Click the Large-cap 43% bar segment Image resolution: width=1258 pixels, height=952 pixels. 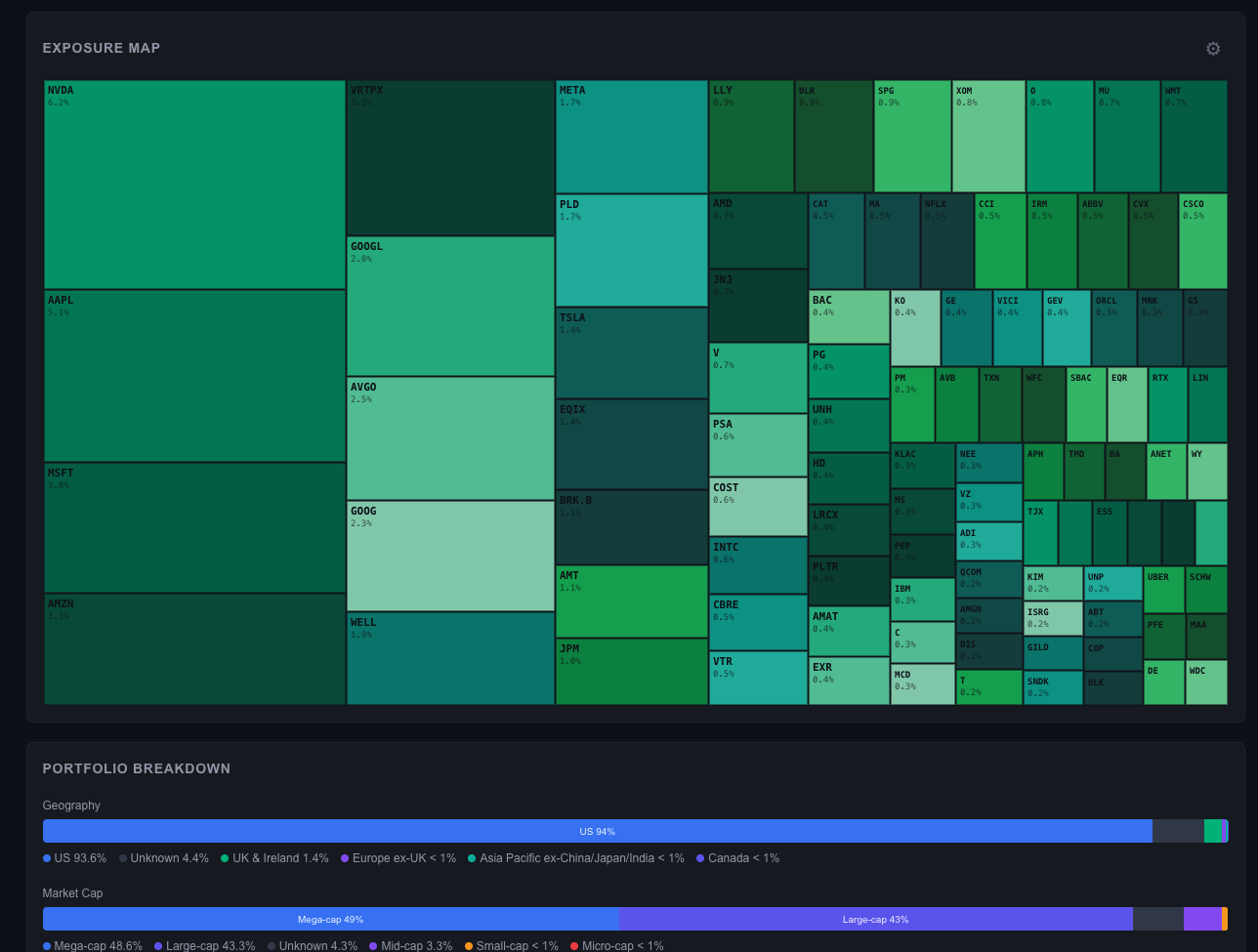[875, 919]
